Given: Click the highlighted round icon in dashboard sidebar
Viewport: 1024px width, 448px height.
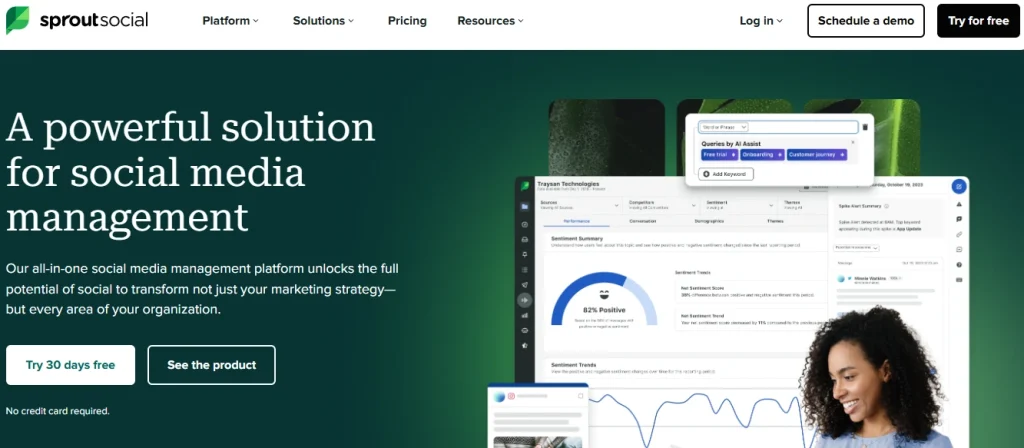Looking at the screenshot, I should click(x=524, y=300).
